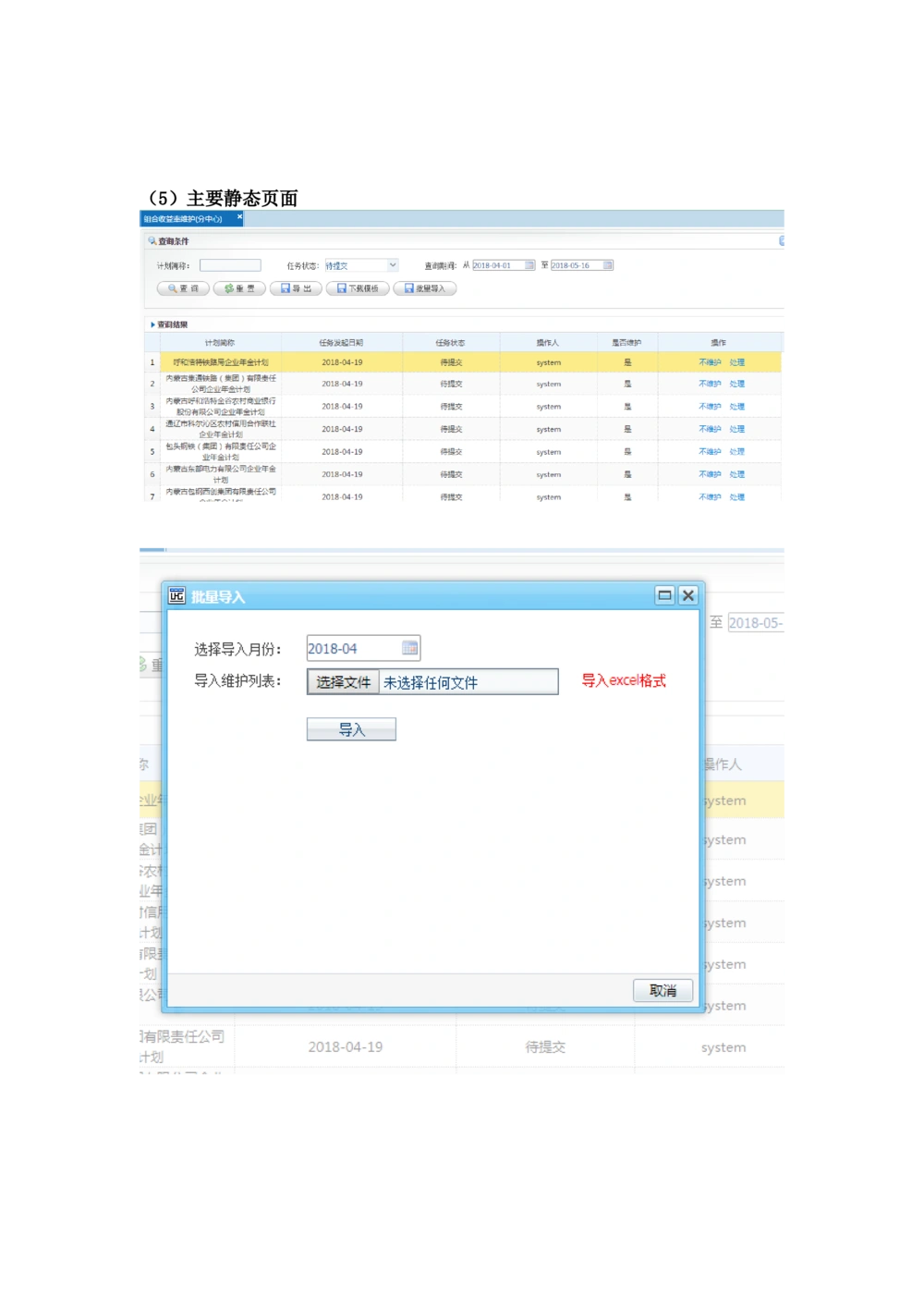924x1308 pixels.
Task: Sort by 任务发起日期 column header
Action: 341,343
